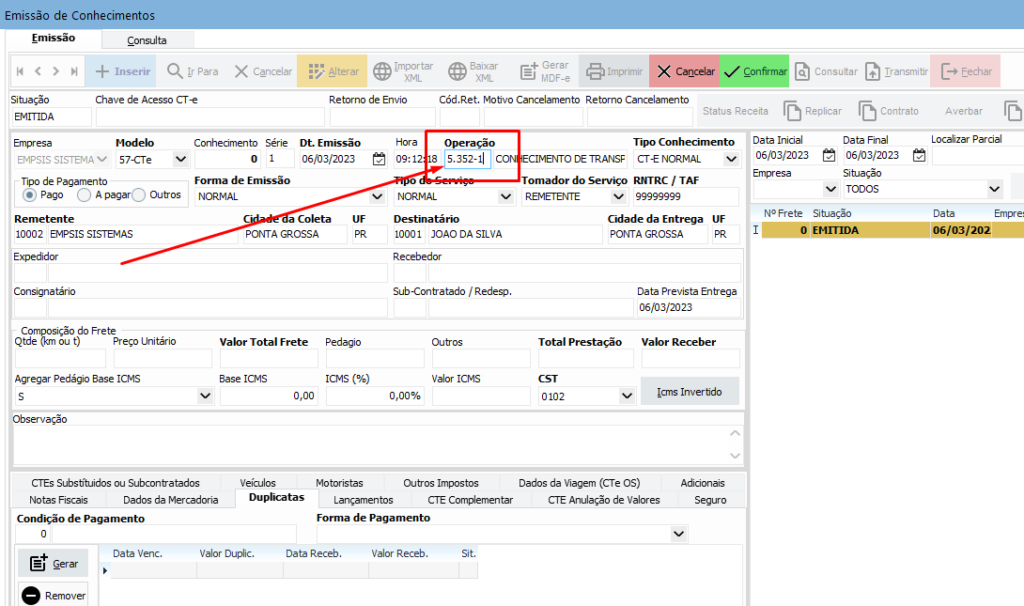Go to next record arrow

click(x=56, y=71)
